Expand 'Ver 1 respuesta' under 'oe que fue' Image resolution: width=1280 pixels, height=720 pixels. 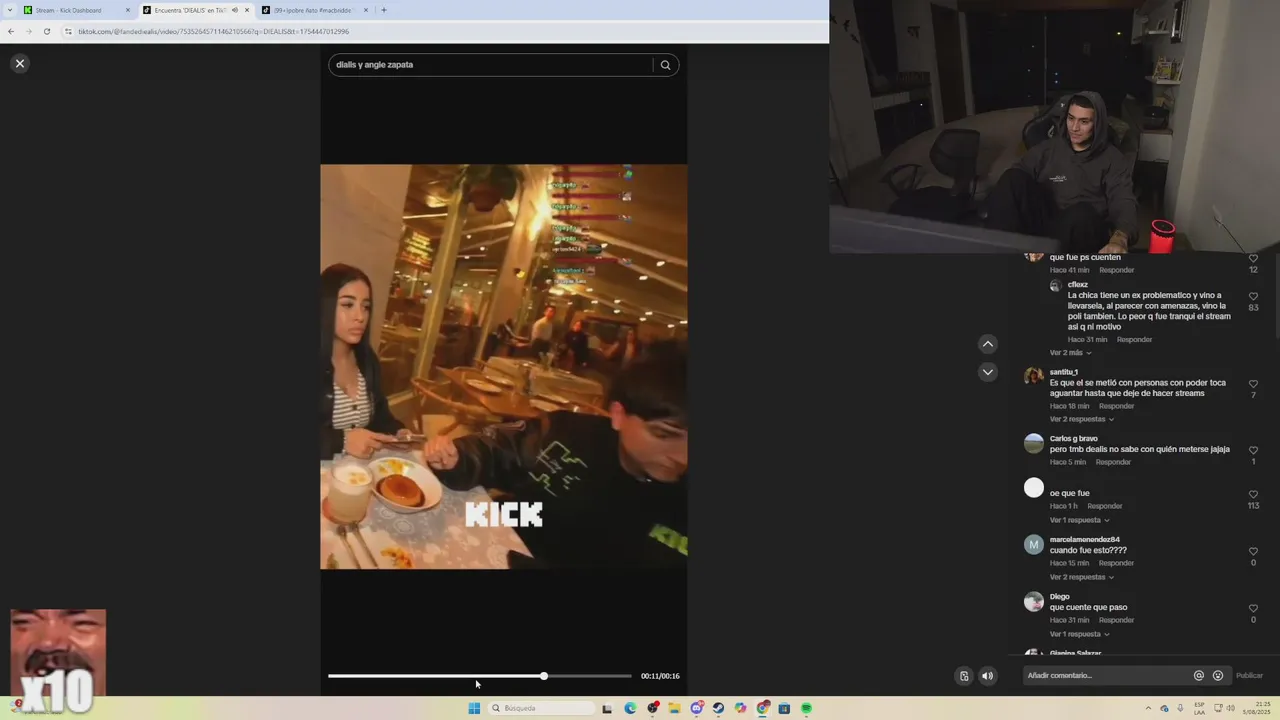click(1079, 520)
